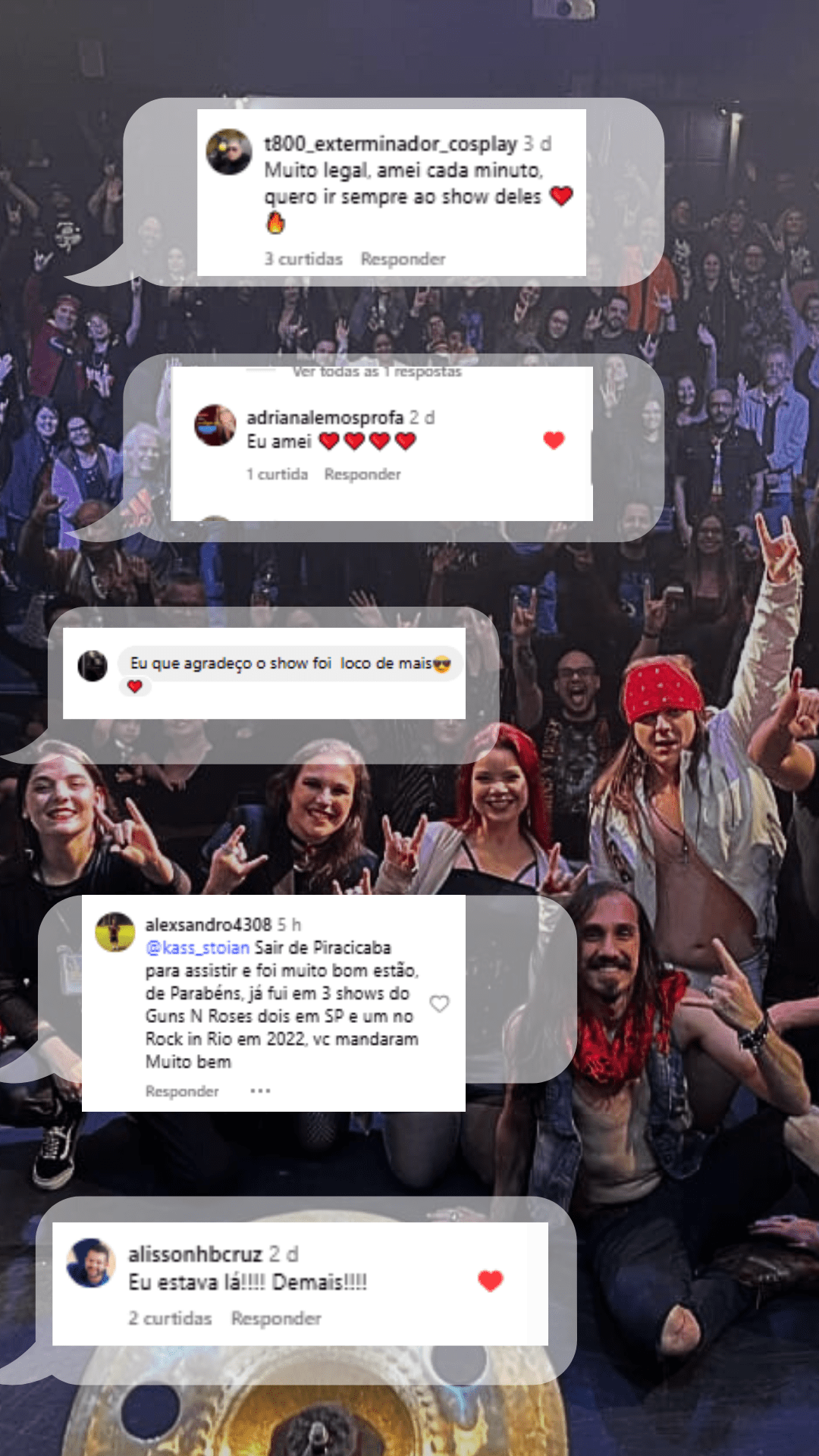This screenshot has height=1456, width=819.
Task: Open adrianalemosprofa's avatar
Action: (215, 425)
